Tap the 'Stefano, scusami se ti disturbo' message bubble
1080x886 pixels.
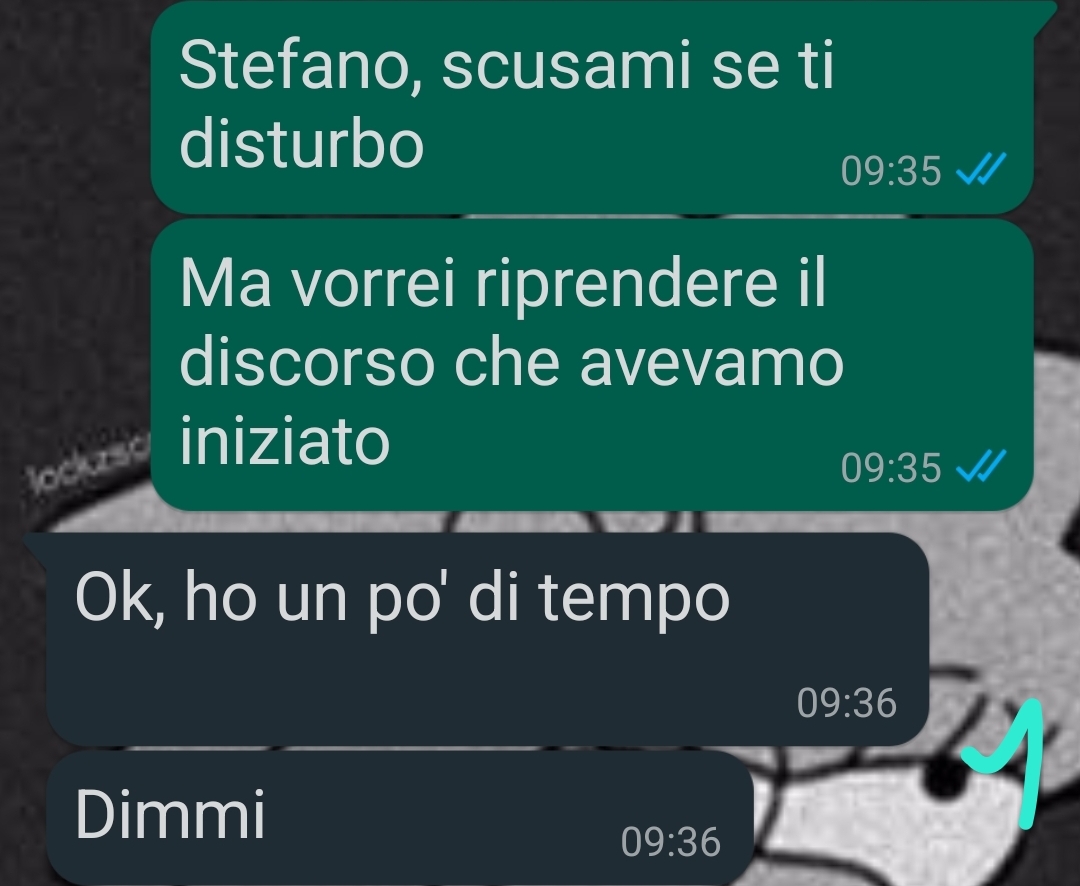[592, 107]
